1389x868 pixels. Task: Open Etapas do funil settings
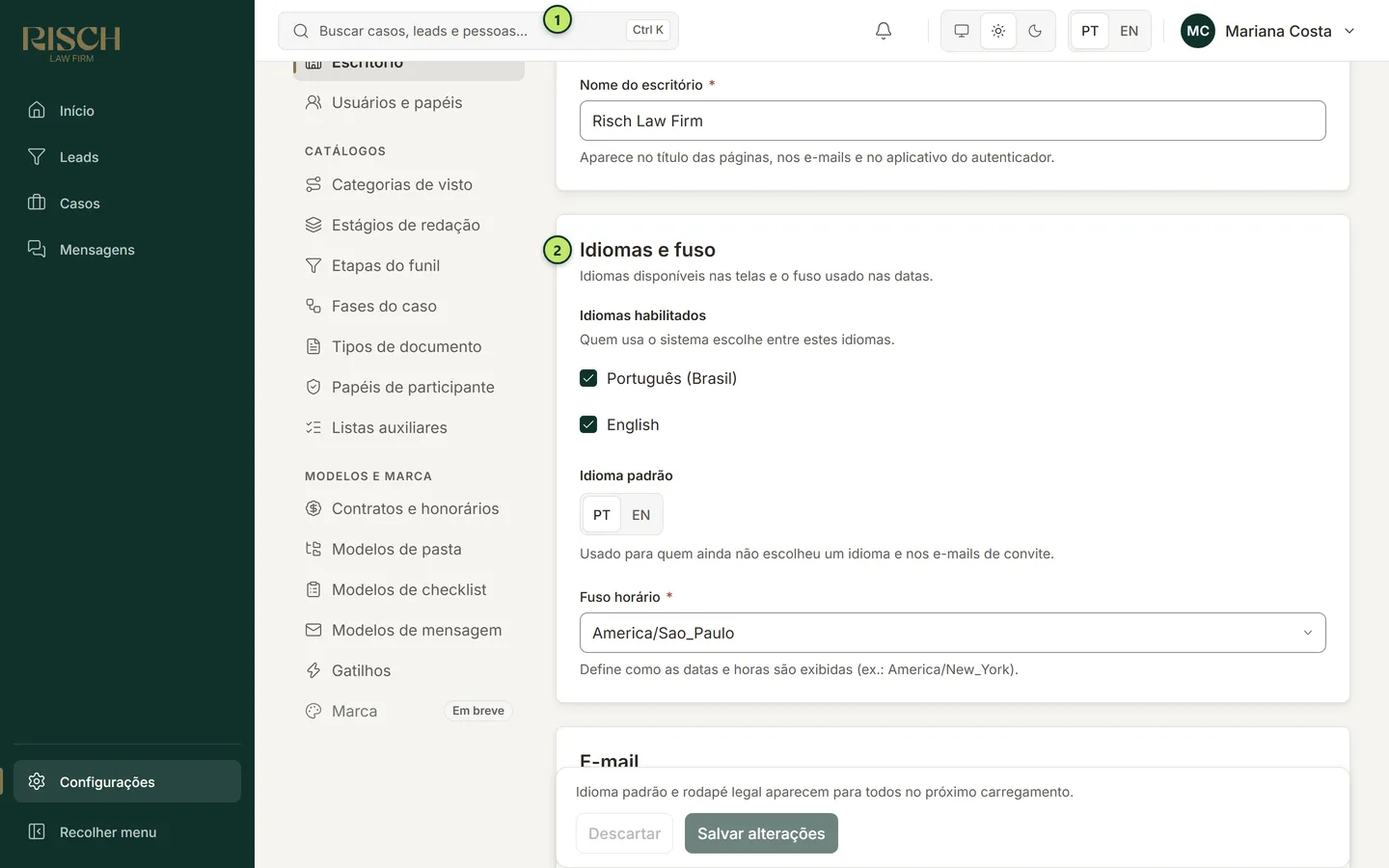tap(409, 265)
